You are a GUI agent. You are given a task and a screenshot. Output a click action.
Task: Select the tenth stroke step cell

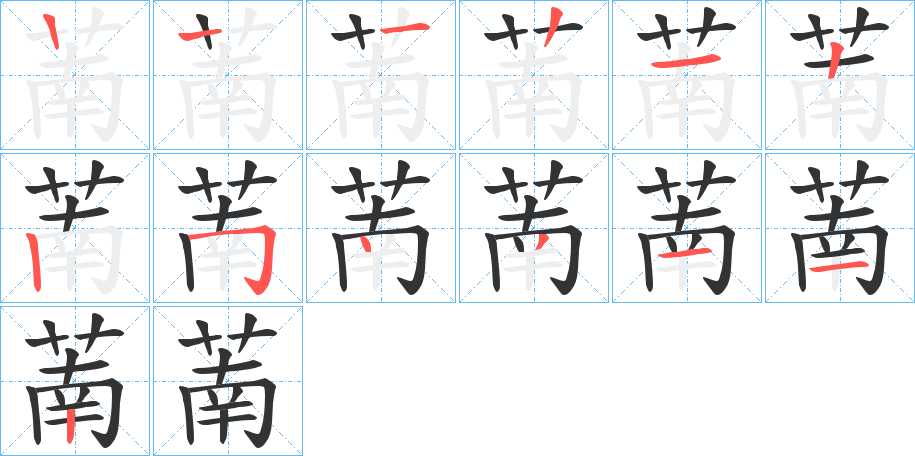[534, 228]
